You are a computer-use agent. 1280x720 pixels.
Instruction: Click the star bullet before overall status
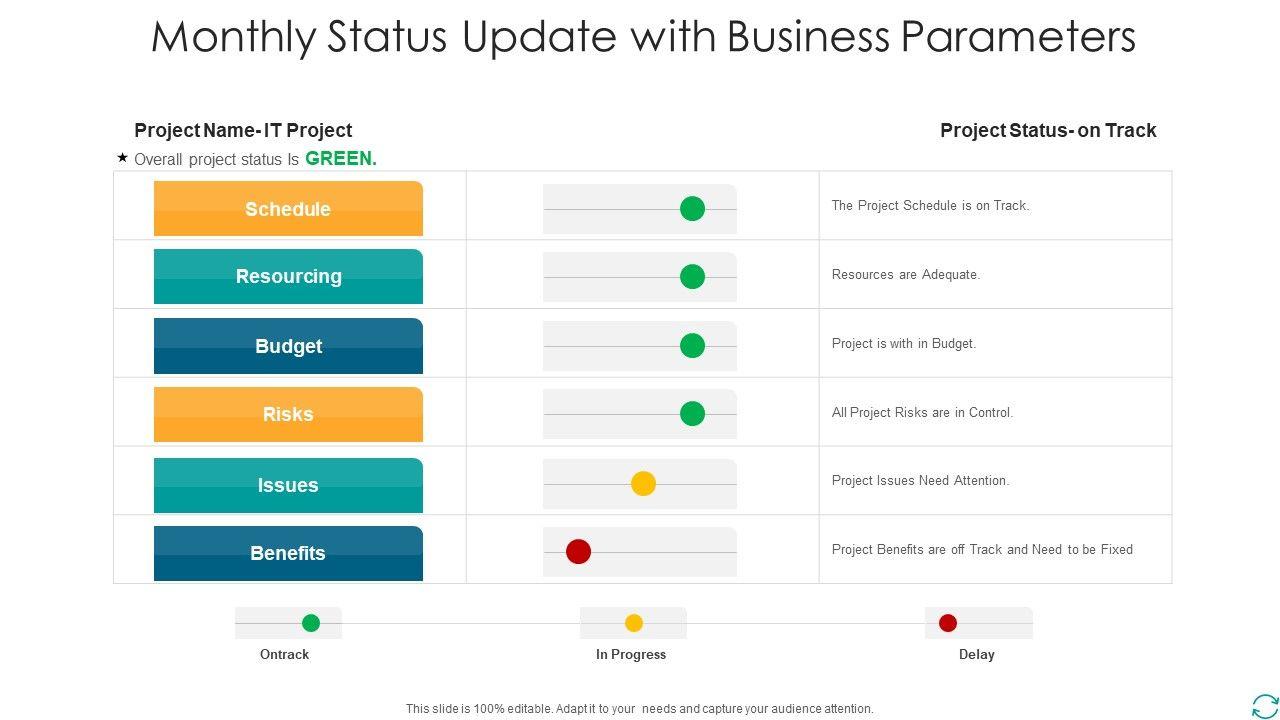tap(122, 157)
